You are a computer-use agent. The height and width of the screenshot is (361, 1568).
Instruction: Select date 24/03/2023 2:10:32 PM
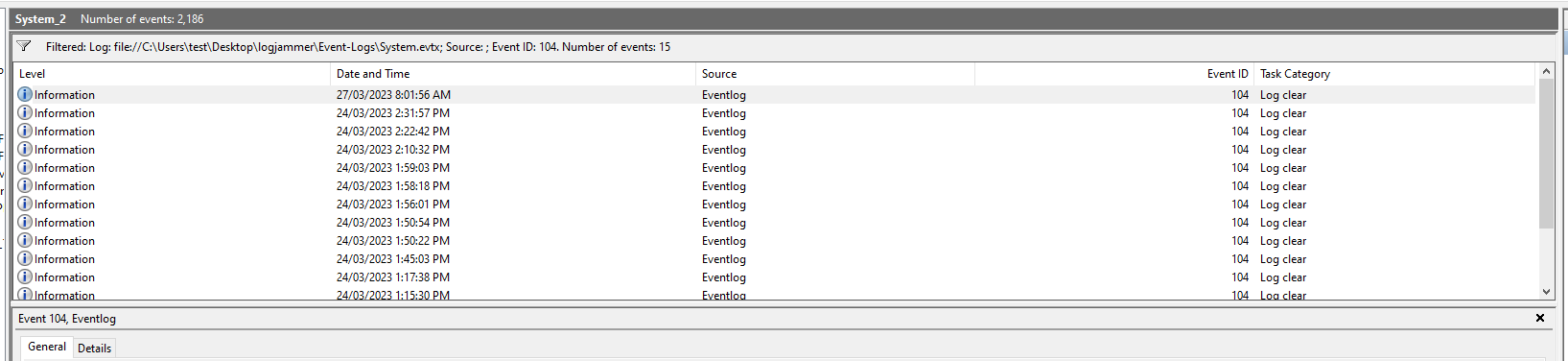pos(393,150)
